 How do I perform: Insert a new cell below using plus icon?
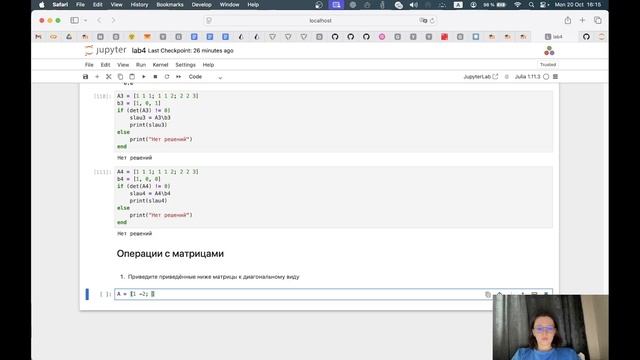click(97, 77)
